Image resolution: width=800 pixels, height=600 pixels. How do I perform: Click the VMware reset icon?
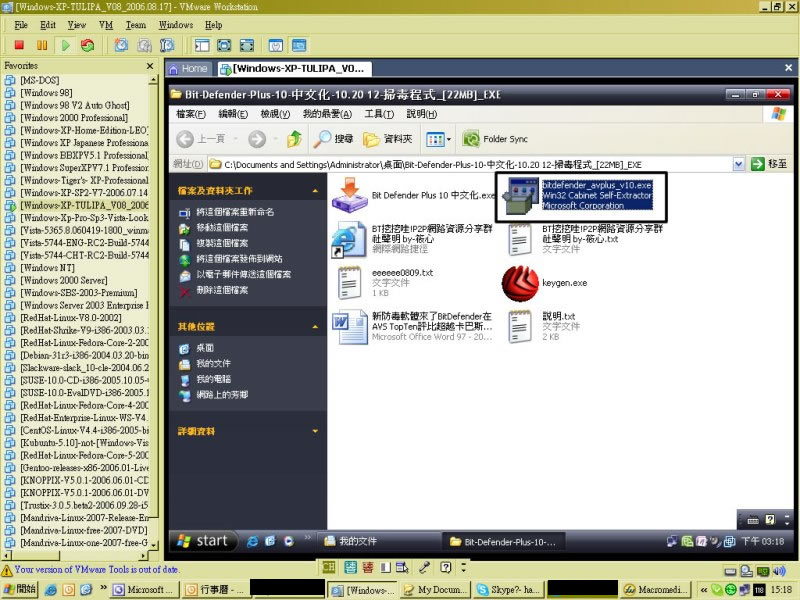click(88, 45)
